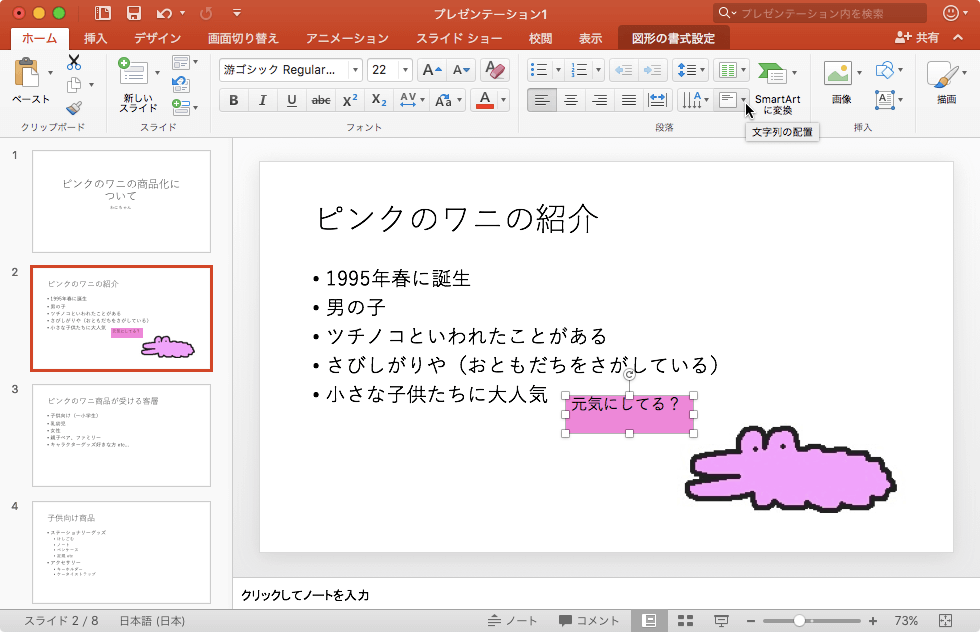Open the アニメーション ribbon tab
The image size is (980, 632).
point(347,37)
